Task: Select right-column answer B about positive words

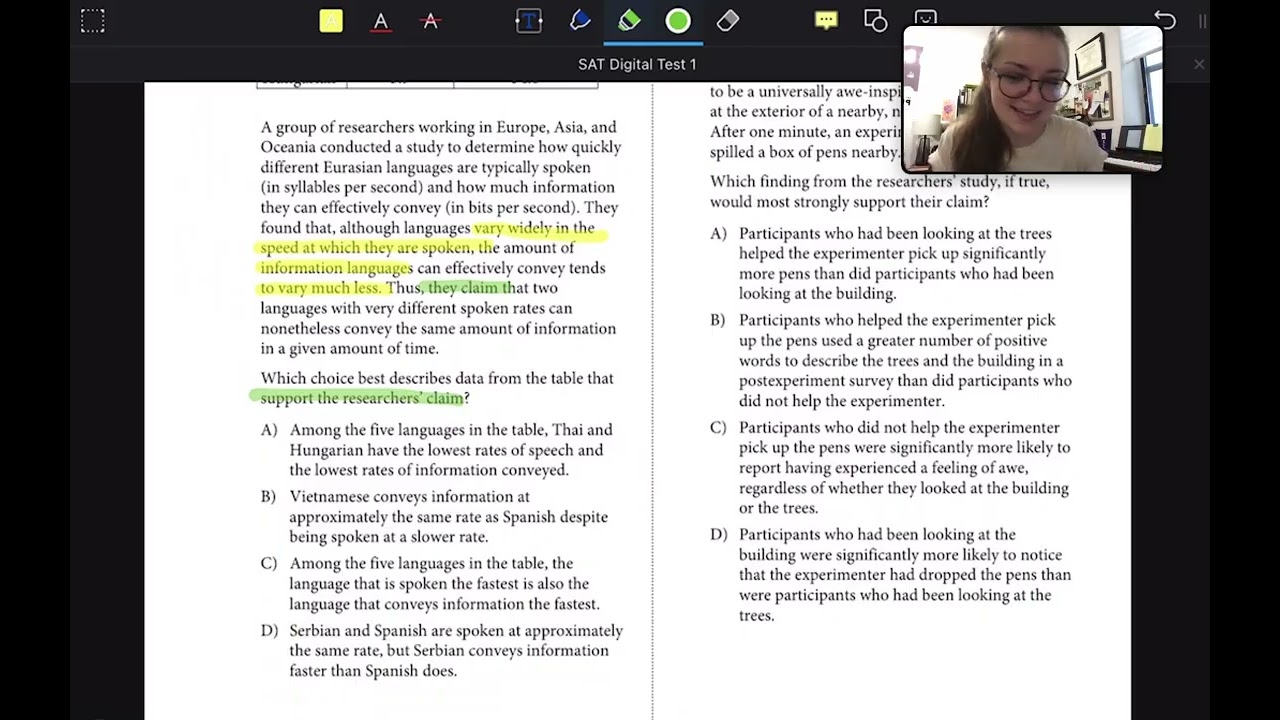Action: tap(890, 360)
